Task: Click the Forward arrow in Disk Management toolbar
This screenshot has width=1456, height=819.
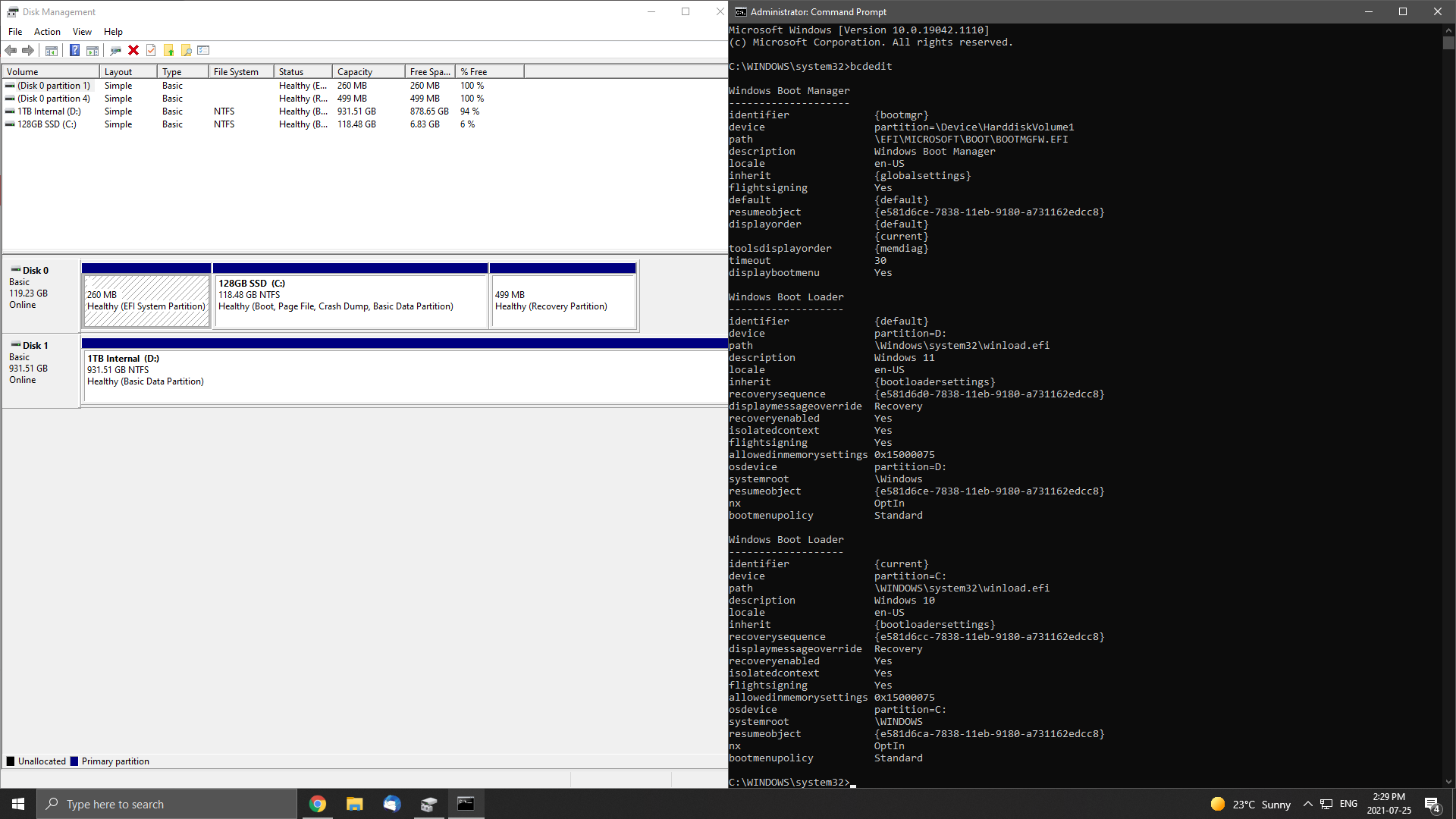Action: click(28, 50)
